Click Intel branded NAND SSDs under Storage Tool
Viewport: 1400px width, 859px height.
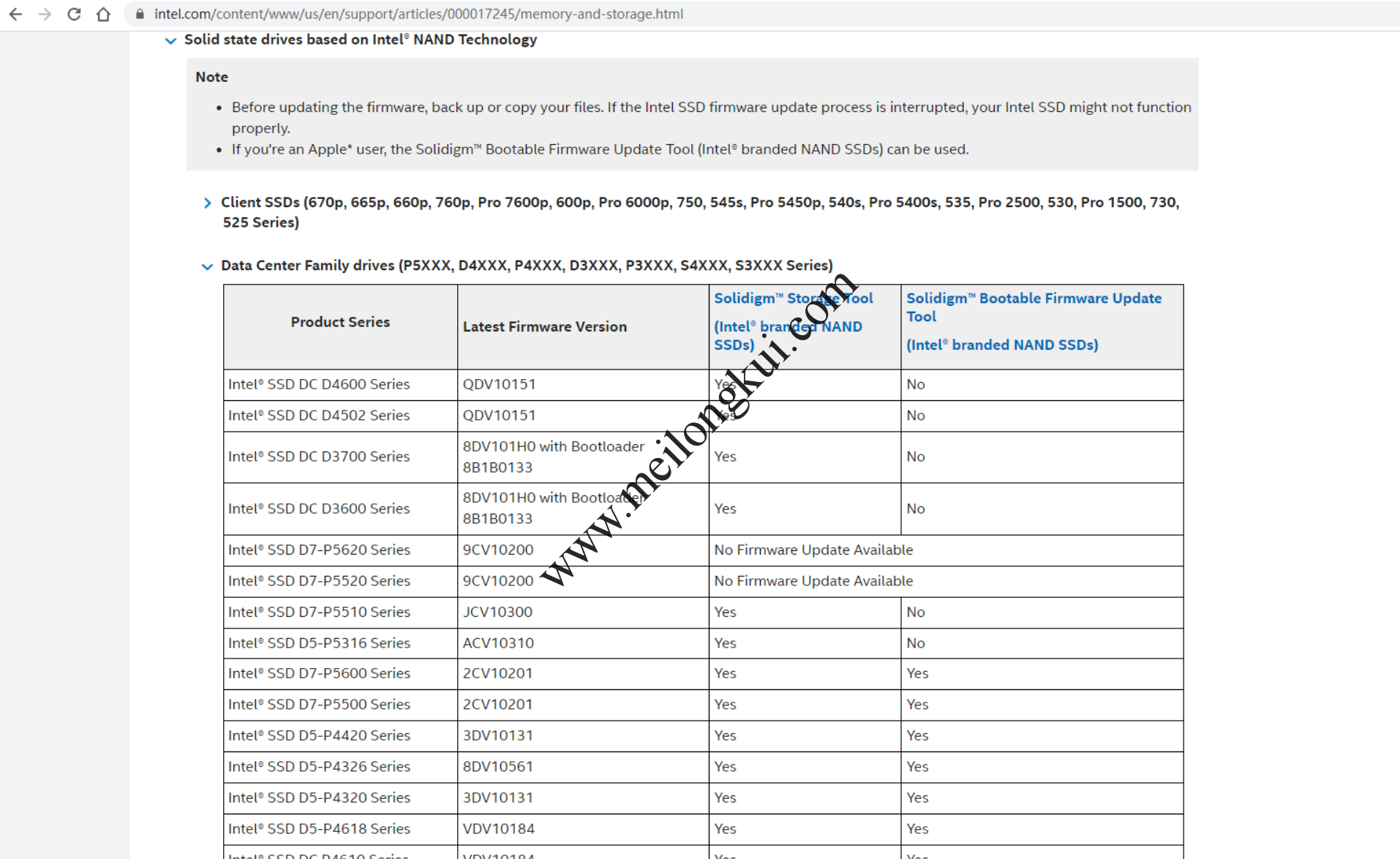click(x=788, y=336)
